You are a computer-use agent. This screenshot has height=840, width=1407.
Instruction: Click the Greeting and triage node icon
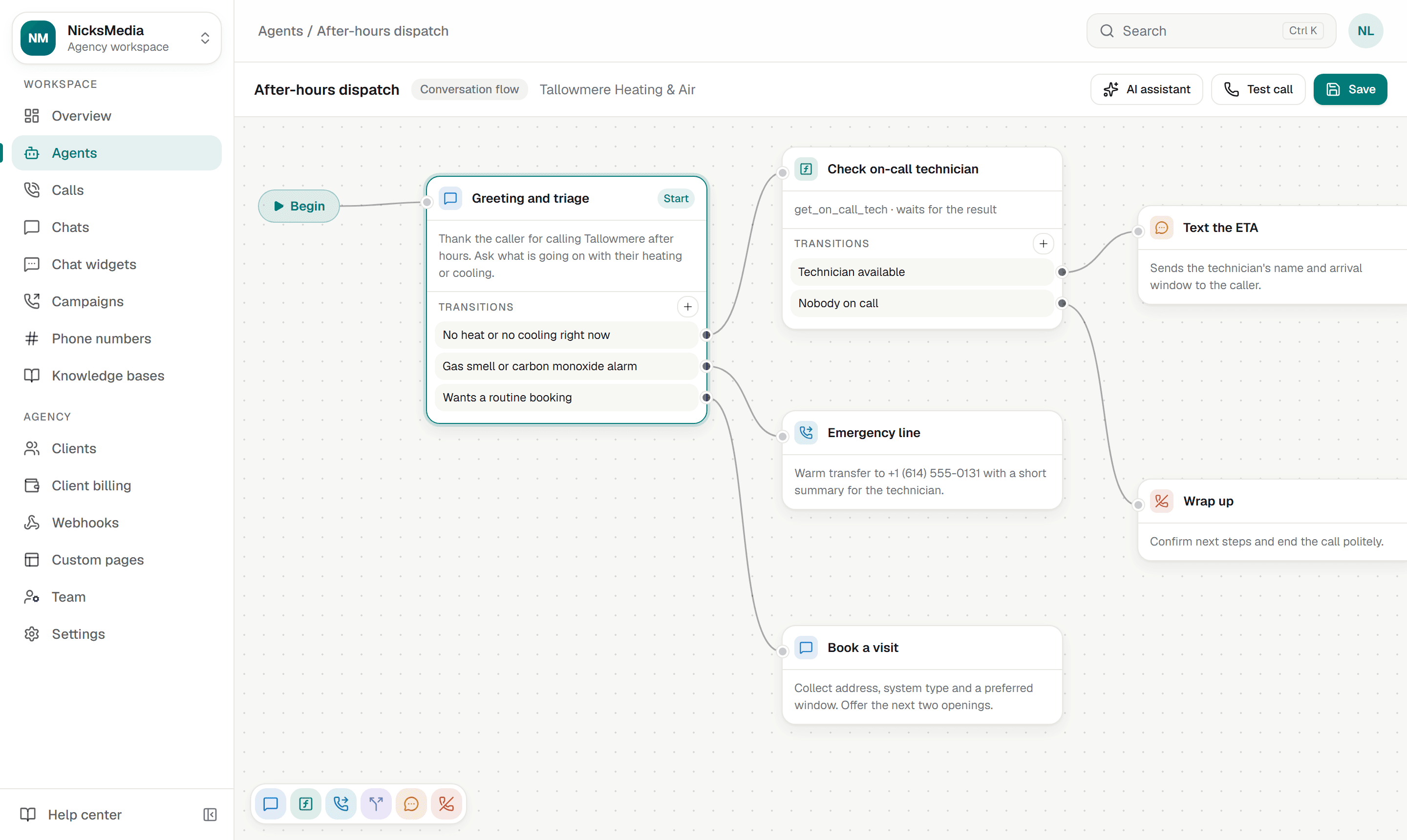(450, 198)
